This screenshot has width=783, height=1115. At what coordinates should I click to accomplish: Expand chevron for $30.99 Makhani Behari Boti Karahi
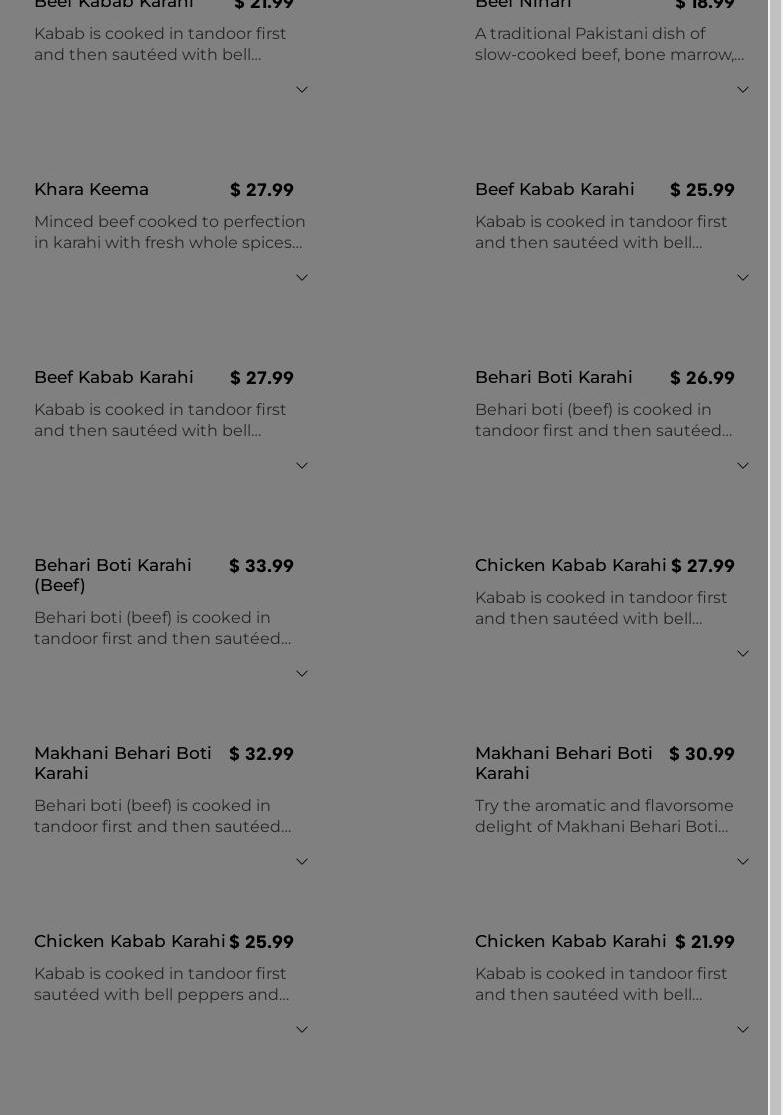743,862
